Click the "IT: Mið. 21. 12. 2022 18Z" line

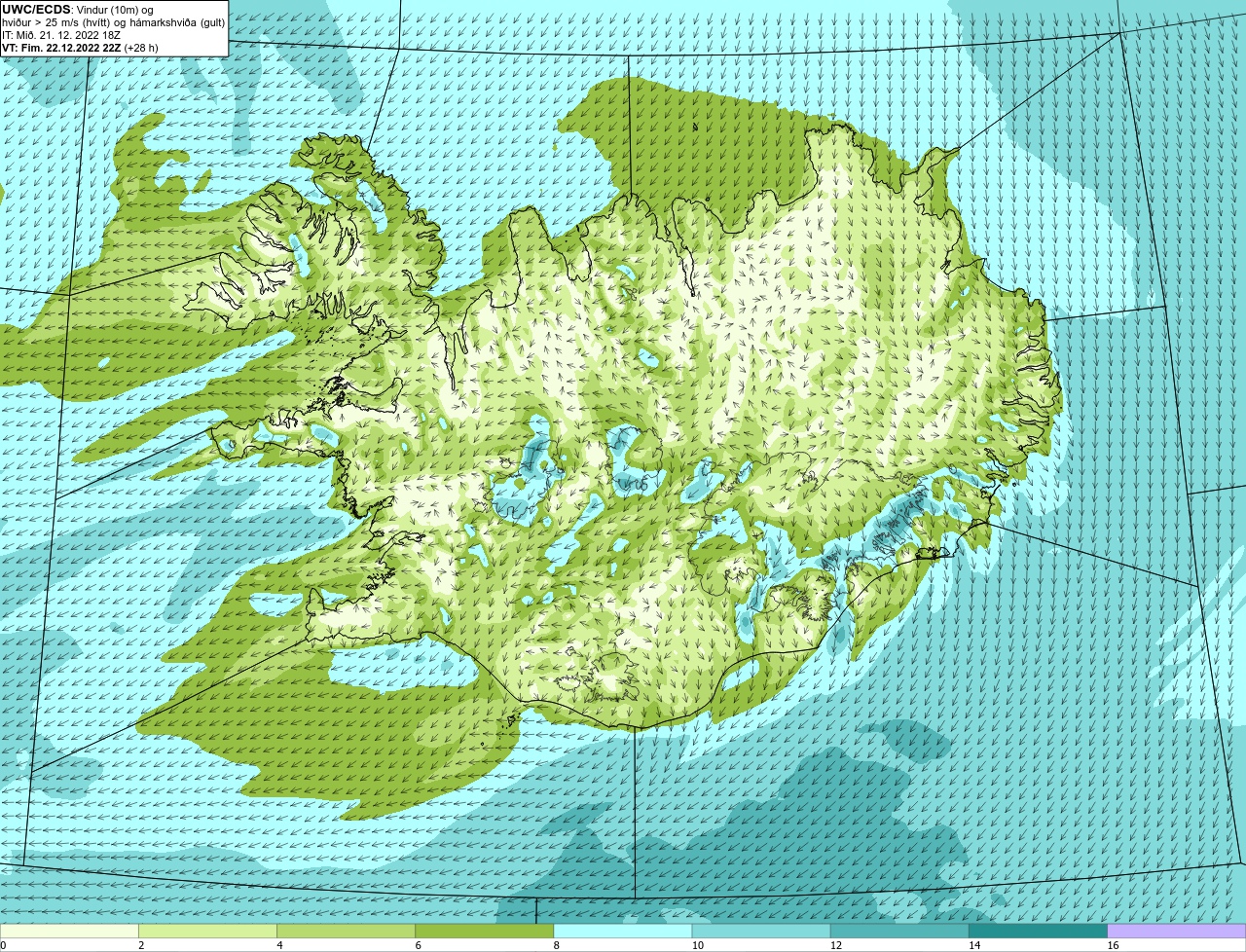(61, 34)
